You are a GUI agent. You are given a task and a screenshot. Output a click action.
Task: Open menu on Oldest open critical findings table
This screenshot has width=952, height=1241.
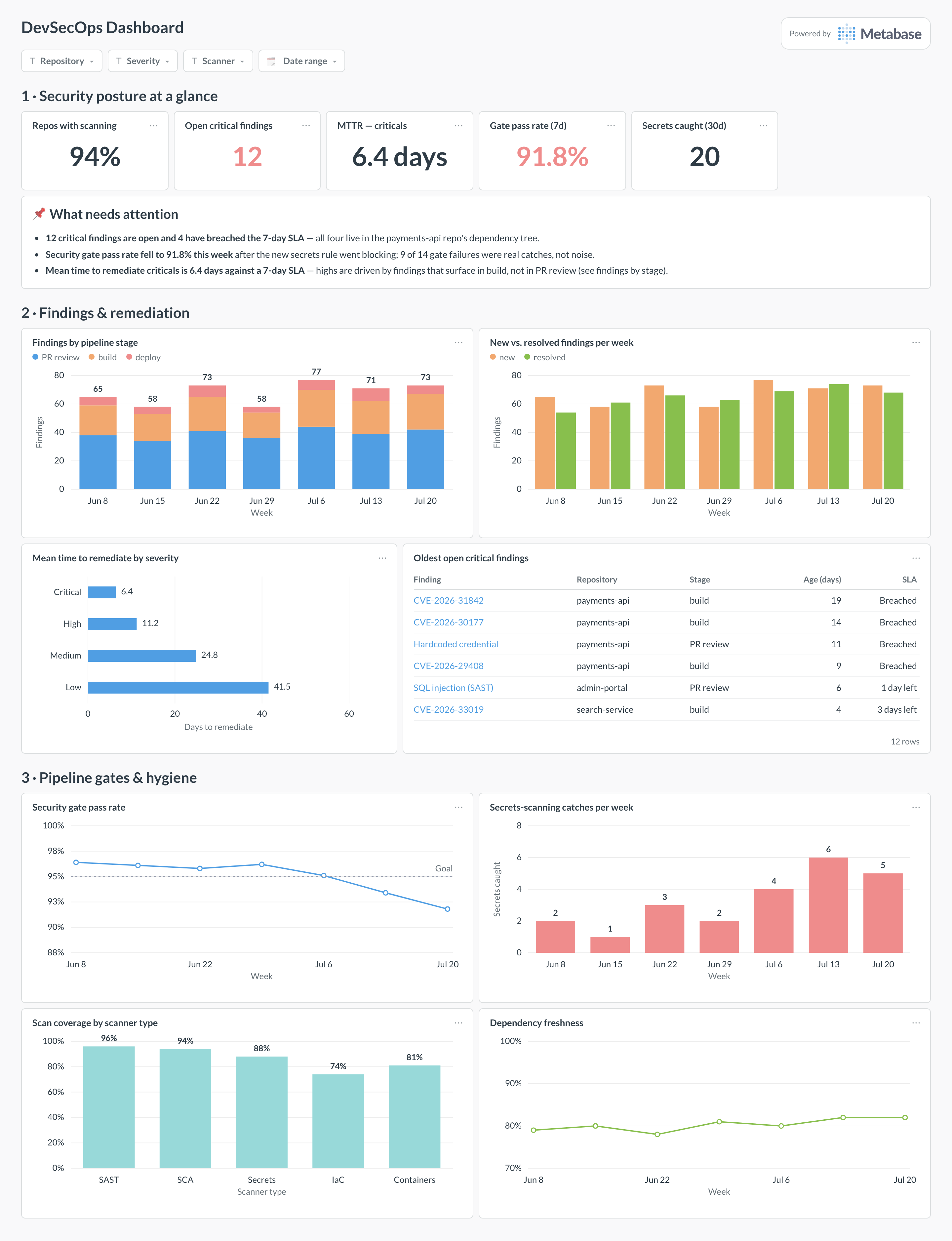(x=916, y=558)
